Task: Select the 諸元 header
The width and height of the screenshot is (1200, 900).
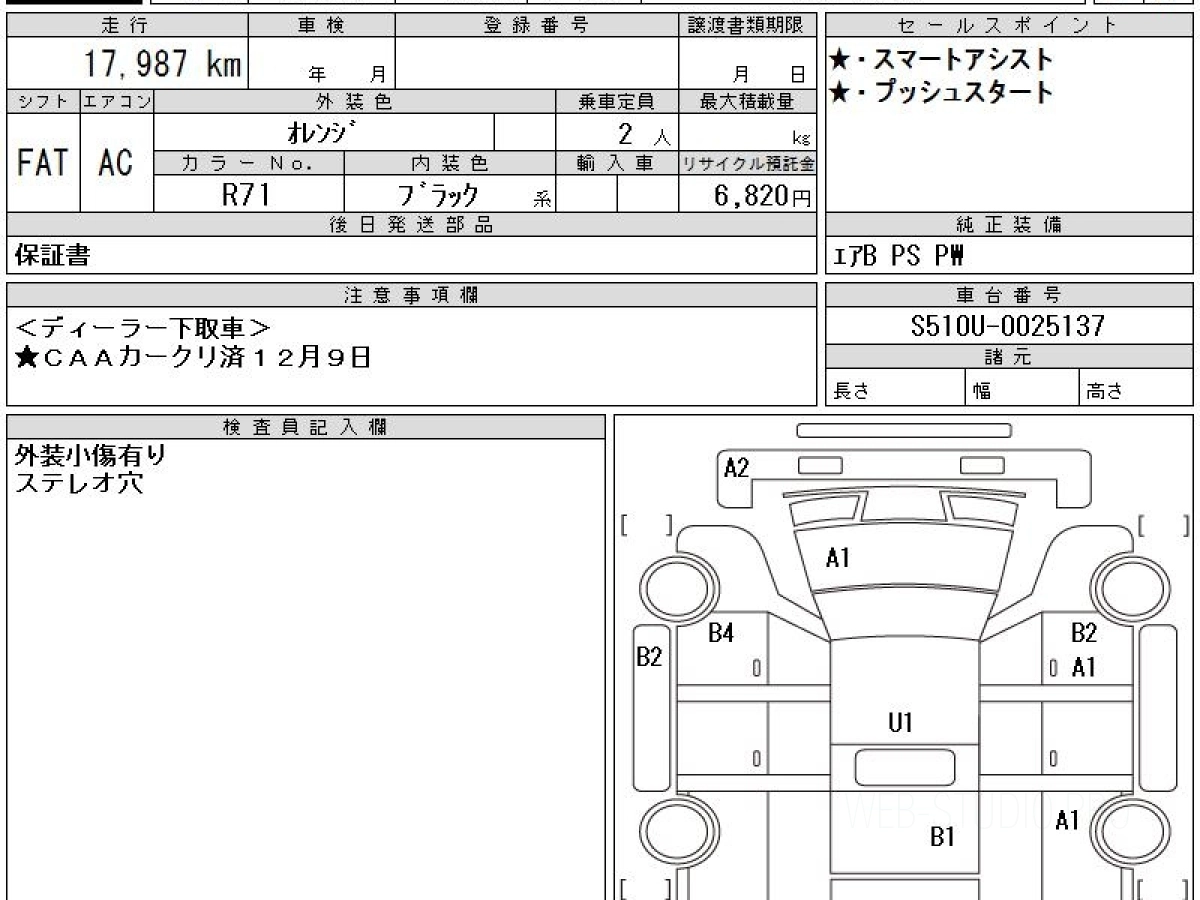Action: [x=1009, y=357]
